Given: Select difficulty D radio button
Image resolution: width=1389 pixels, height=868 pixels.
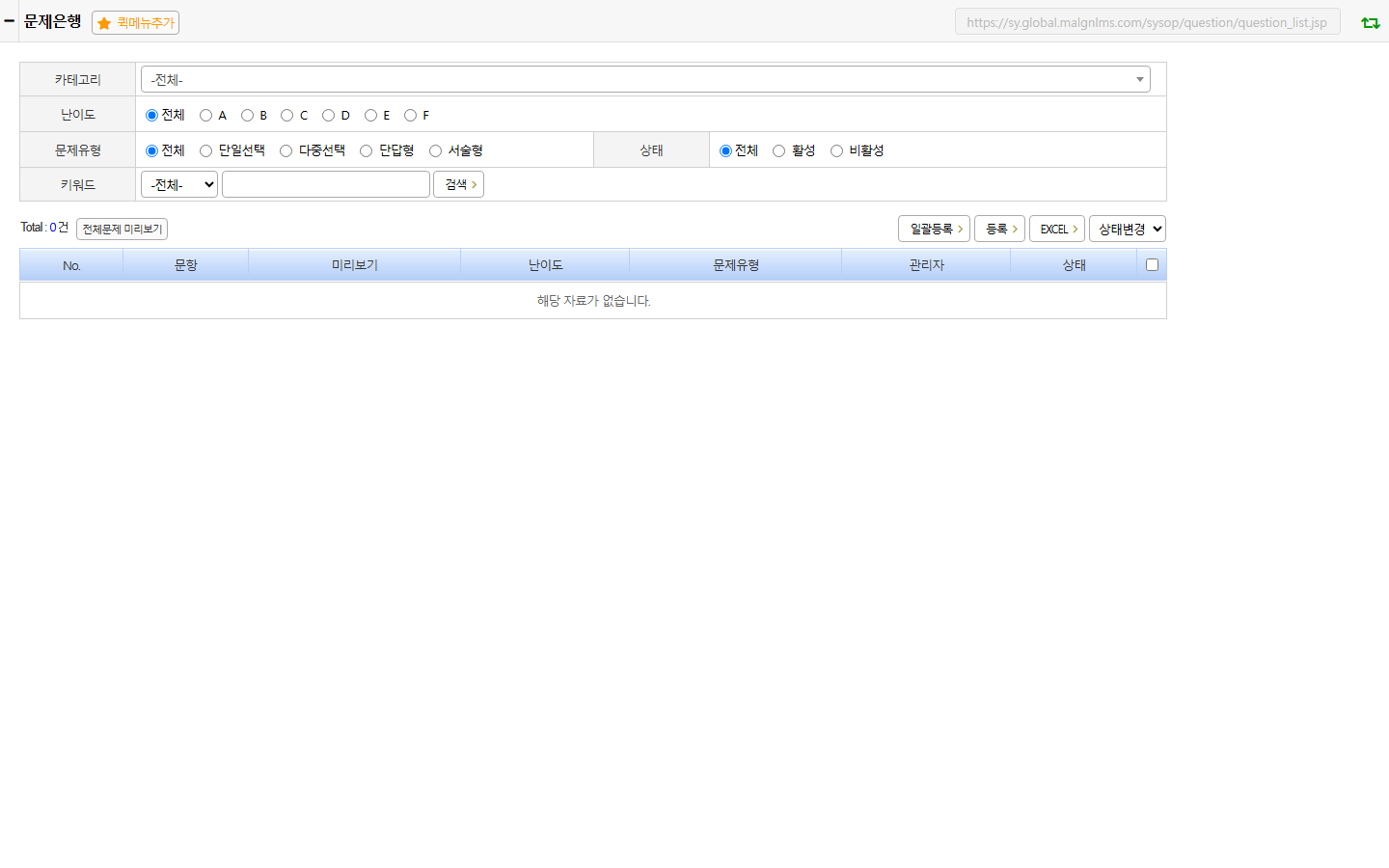Looking at the screenshot, I should [x=328, y=116].
